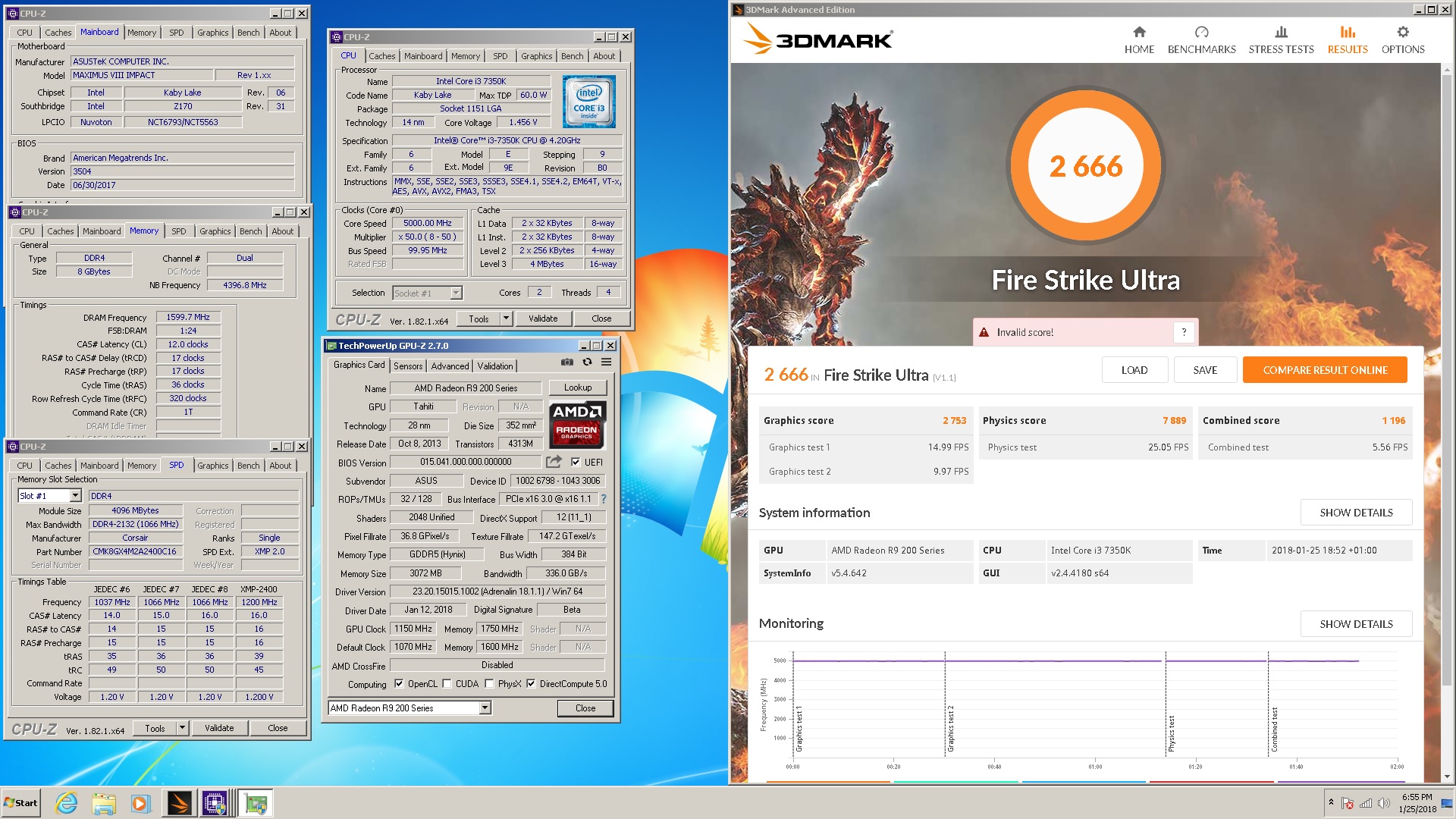
Task: Click COMPARE RESULT ONLINE button
Action: pos(1325,370)
